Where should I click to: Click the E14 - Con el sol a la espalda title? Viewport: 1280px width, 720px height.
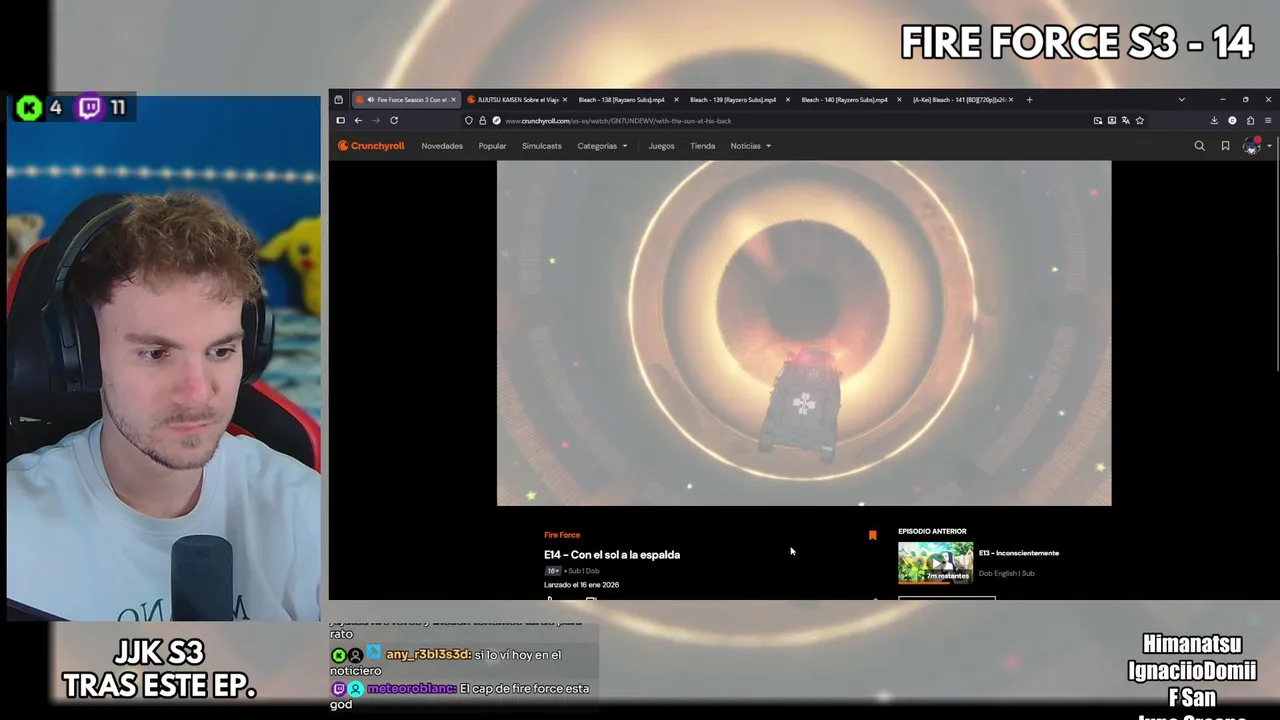pos(612,555)
